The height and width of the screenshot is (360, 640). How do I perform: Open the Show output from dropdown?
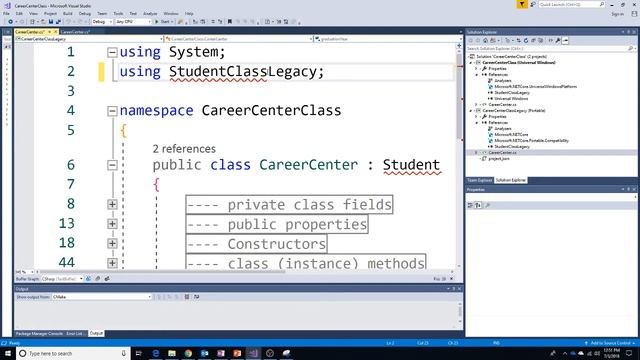click(102, 297)
